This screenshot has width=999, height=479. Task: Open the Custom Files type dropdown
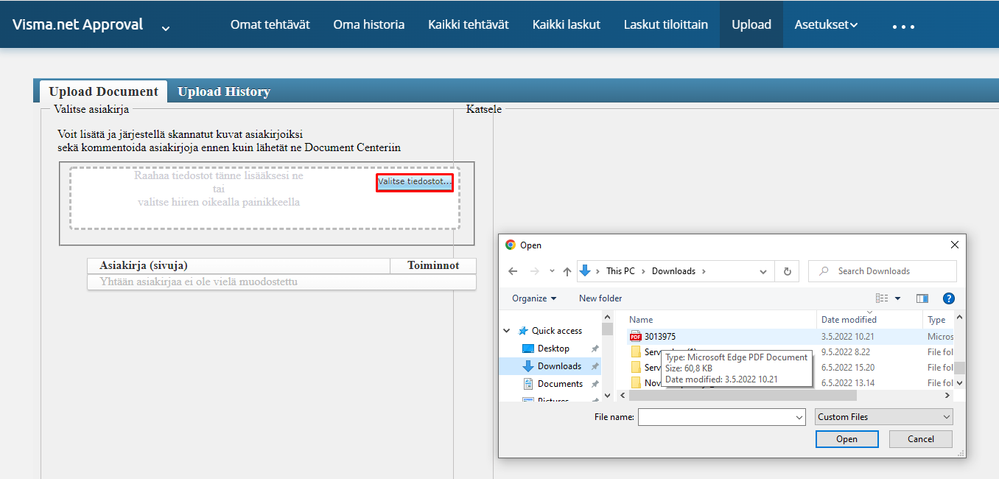point(884,417)
